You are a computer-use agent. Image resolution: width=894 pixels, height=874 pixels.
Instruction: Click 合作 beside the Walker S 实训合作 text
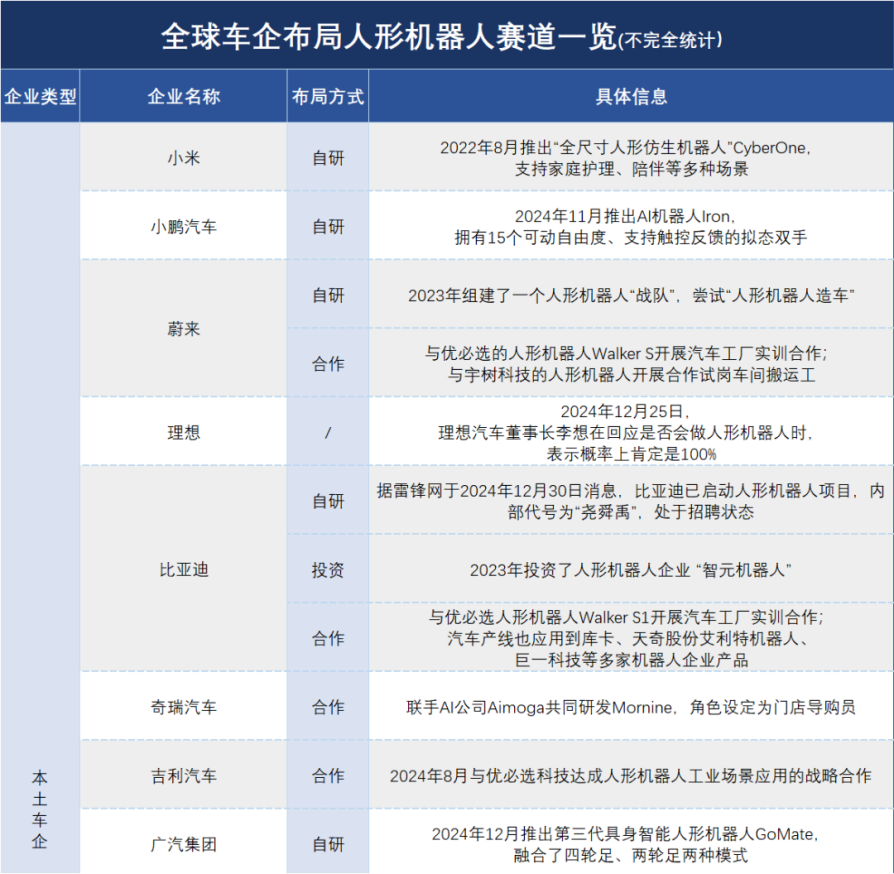tap(328, 363)
